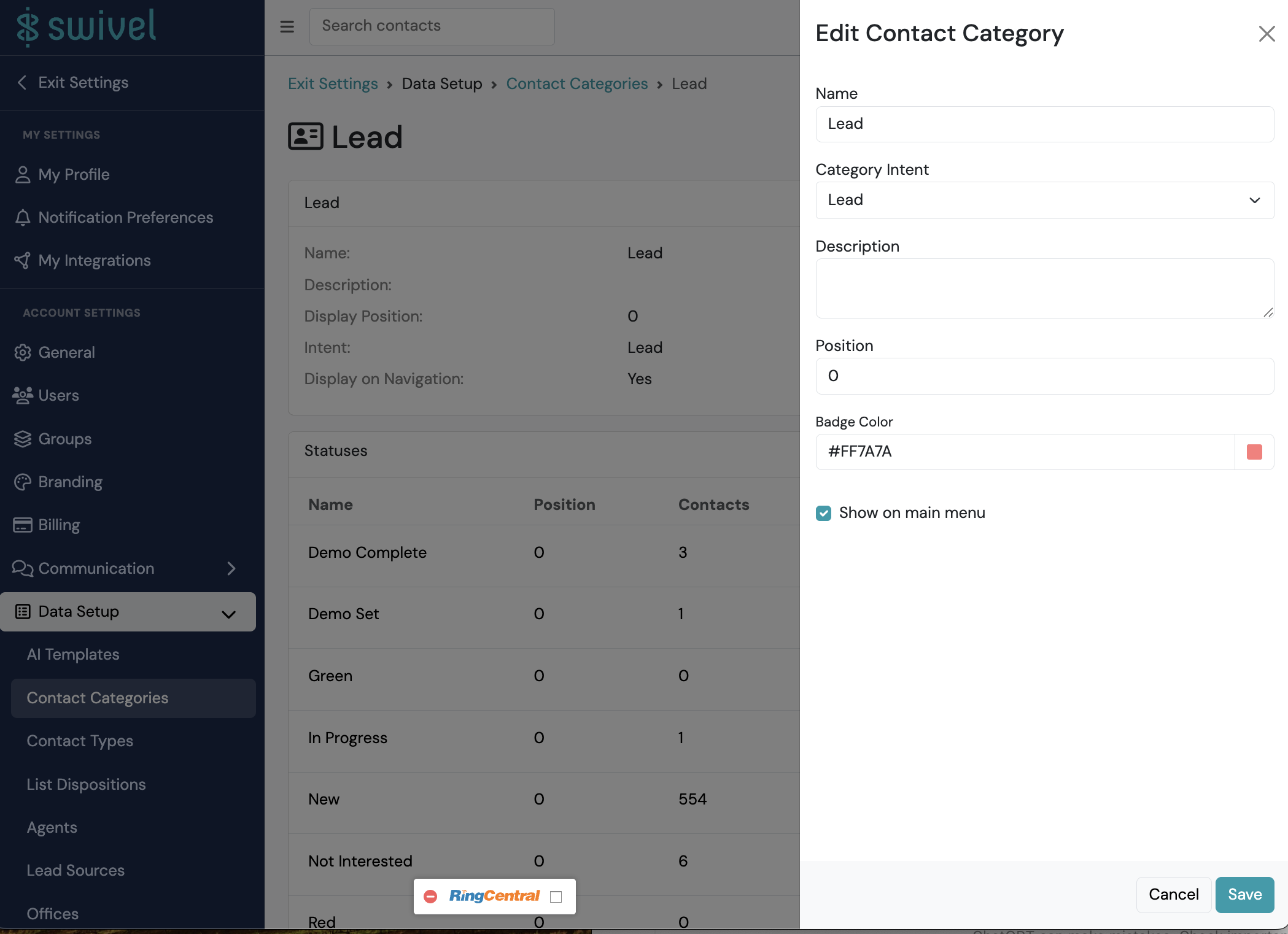Click the Exit Settings back arrow icon
The width and height of the screenshot is (1288, 934).
click(22, 82)
